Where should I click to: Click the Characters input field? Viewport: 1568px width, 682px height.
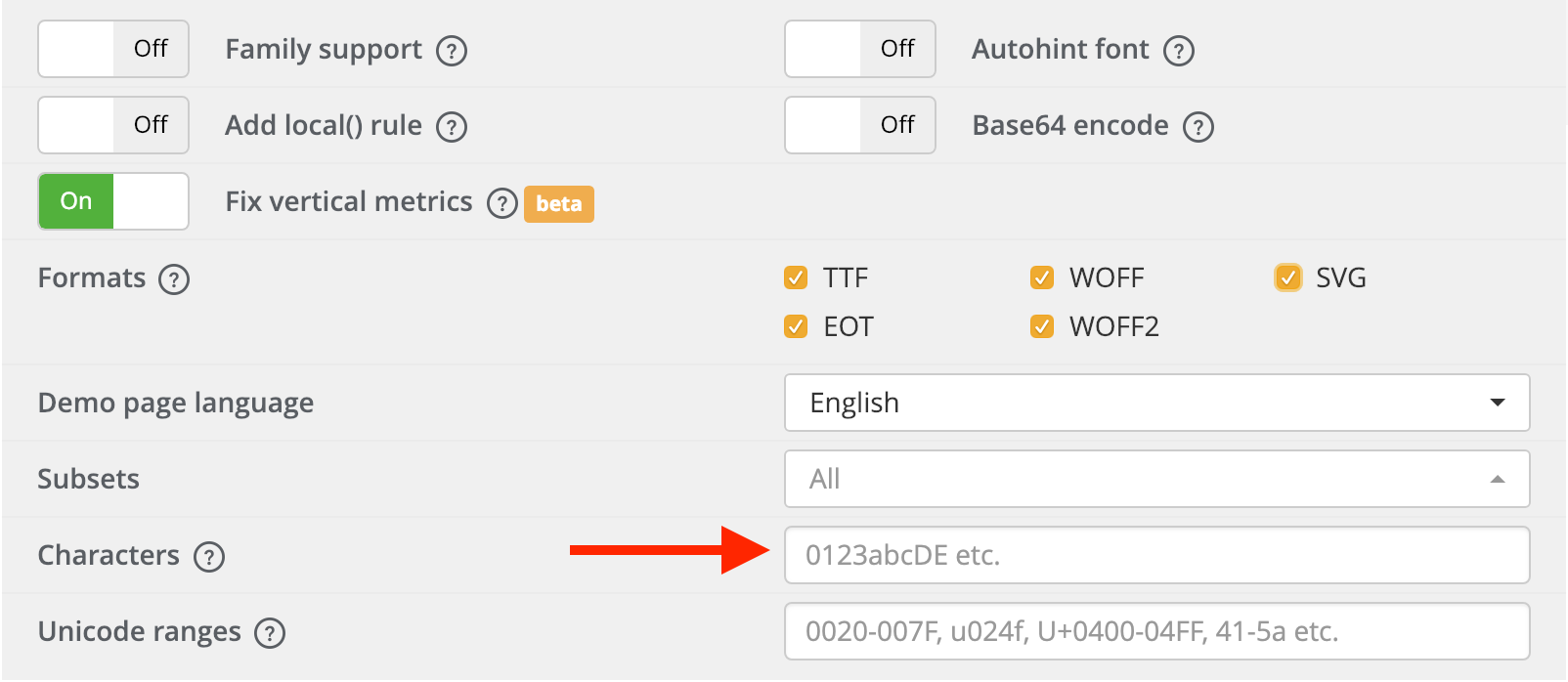(x=1156, y=555)
